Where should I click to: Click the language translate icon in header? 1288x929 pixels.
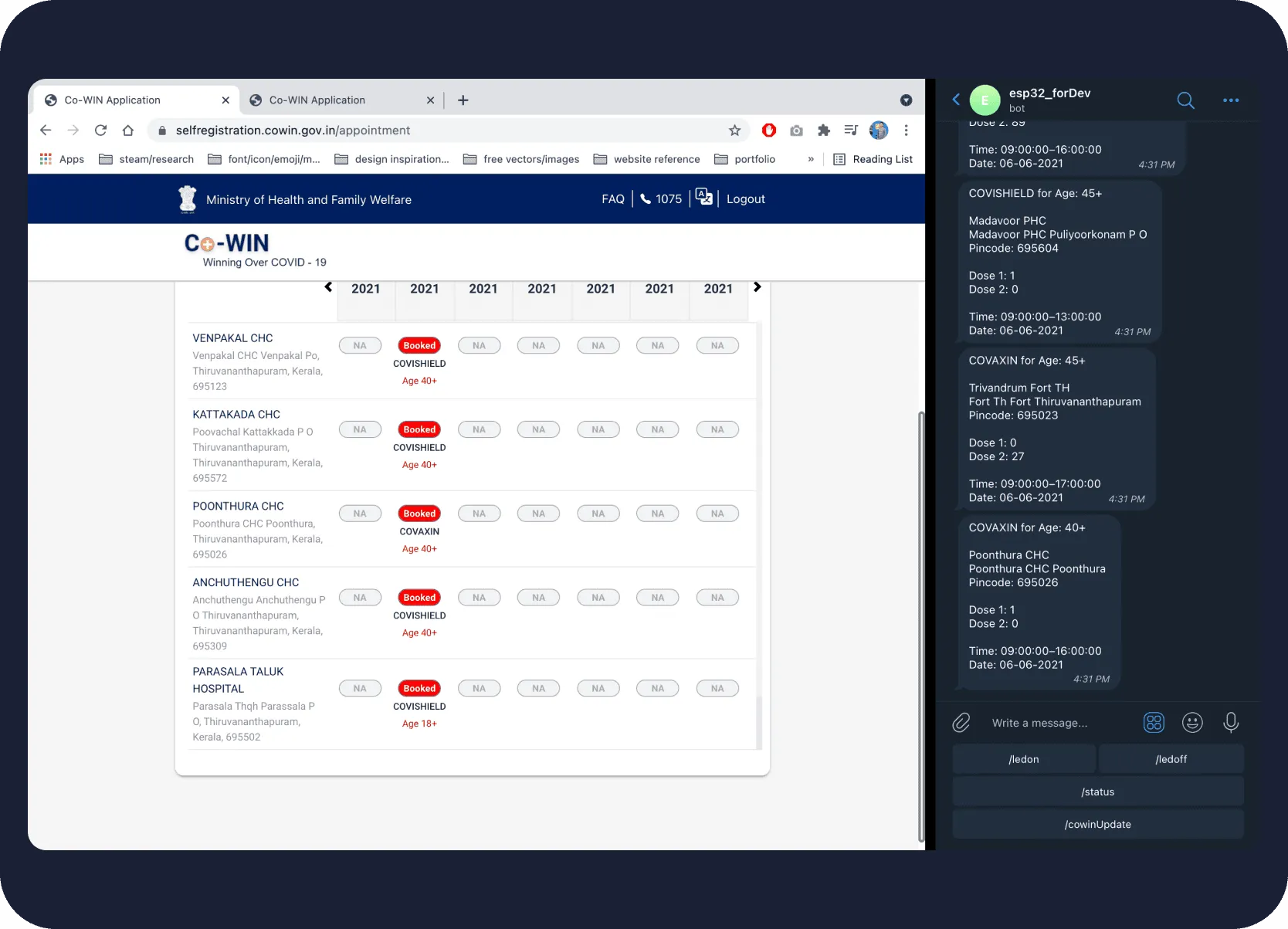[703, 198]
